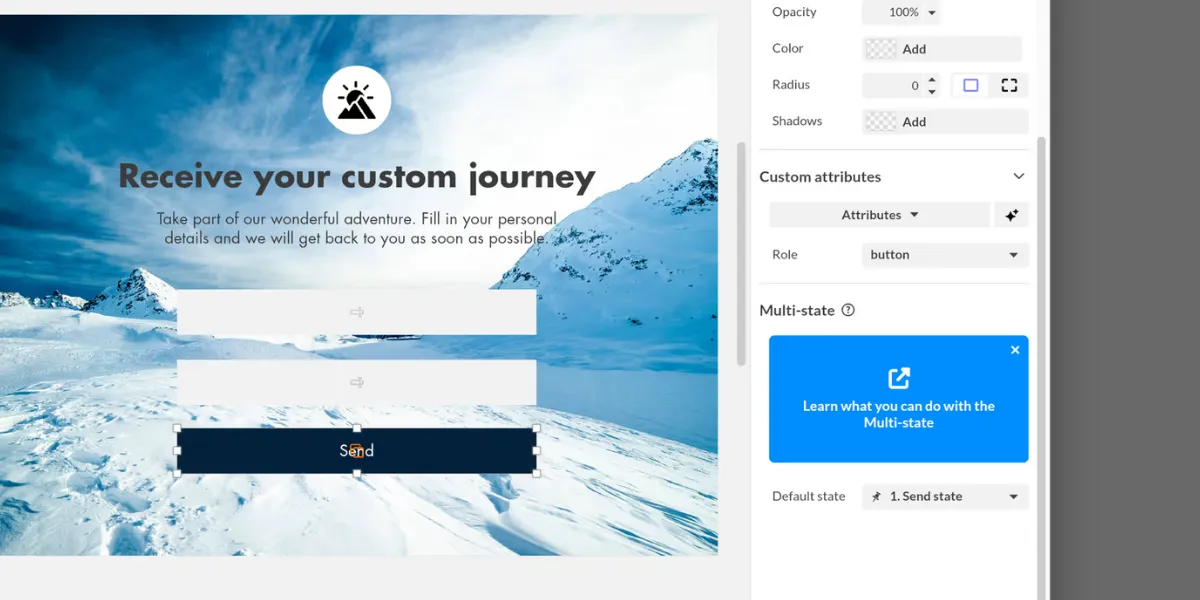Click the mountain sun logo icon
The height and width of the screenshot is (600, 1200).
click(357, 100)
